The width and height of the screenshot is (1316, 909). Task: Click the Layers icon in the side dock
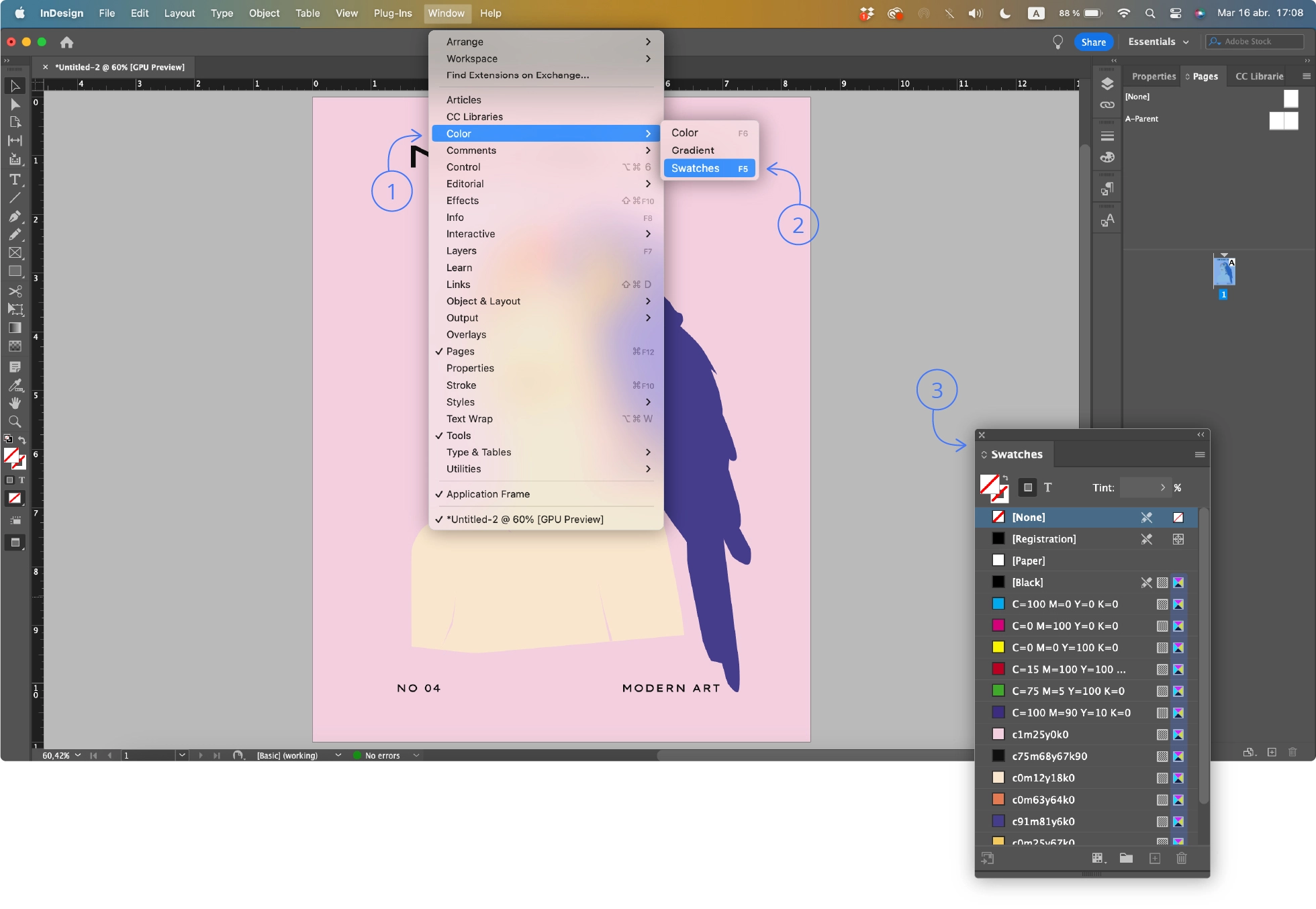pyautogui.click(x=1107, y=84)
